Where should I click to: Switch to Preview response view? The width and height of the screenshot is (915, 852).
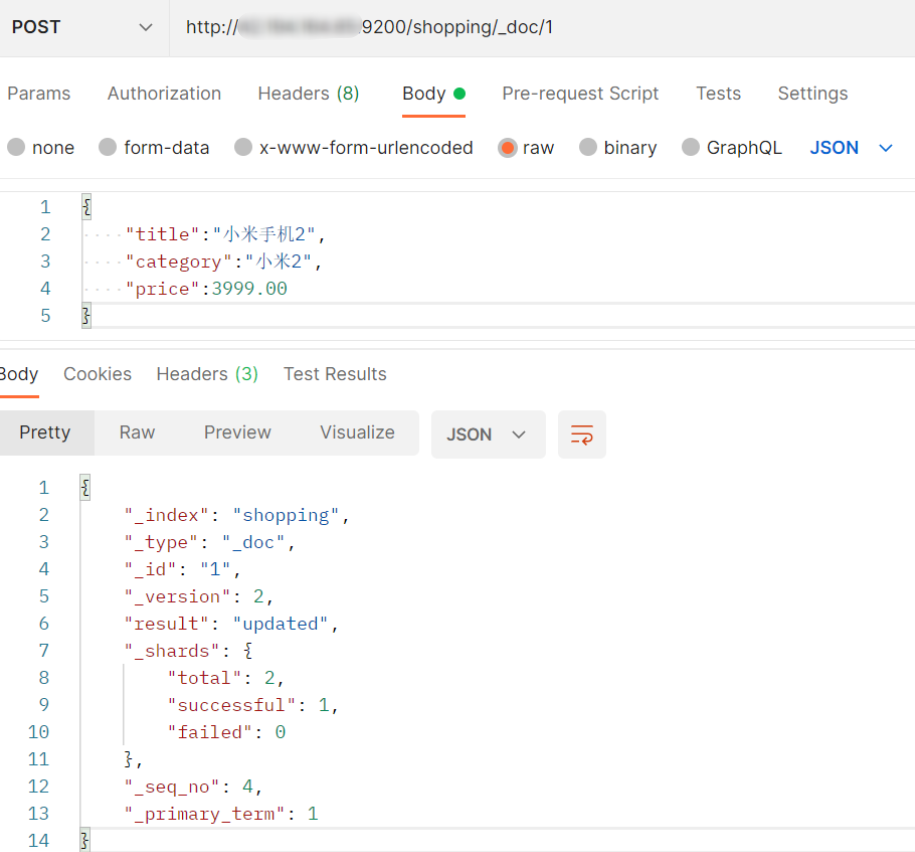tap(237, 433)
